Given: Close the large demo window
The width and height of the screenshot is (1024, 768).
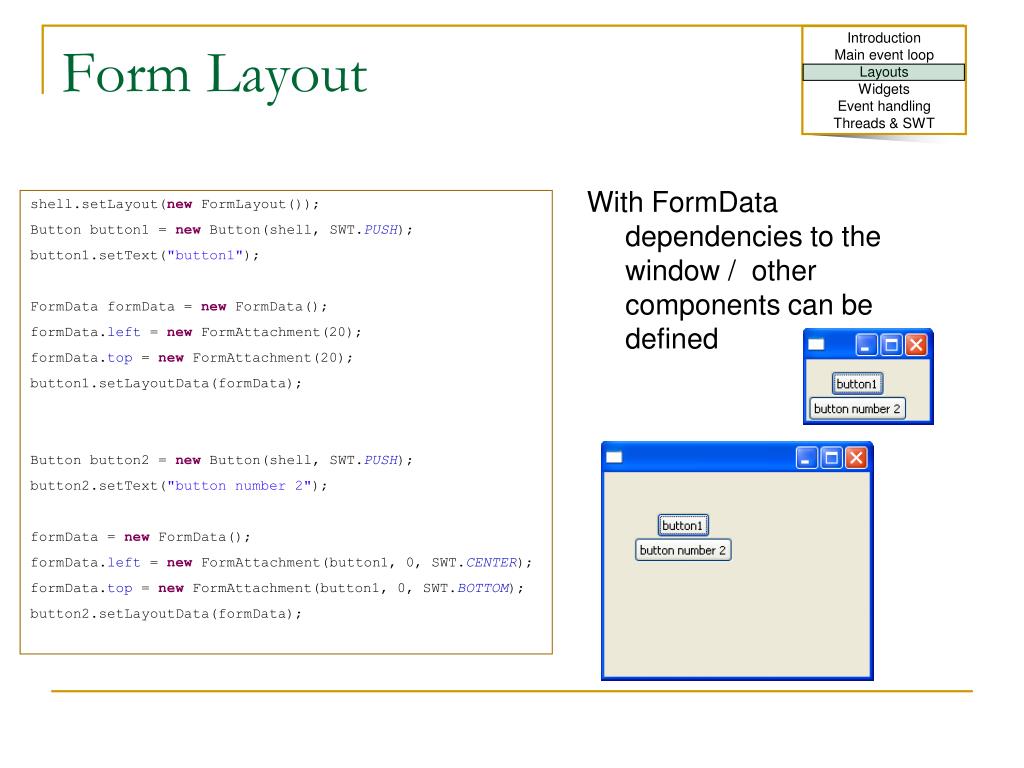Looking at the screenshot, I should point(856,458).
